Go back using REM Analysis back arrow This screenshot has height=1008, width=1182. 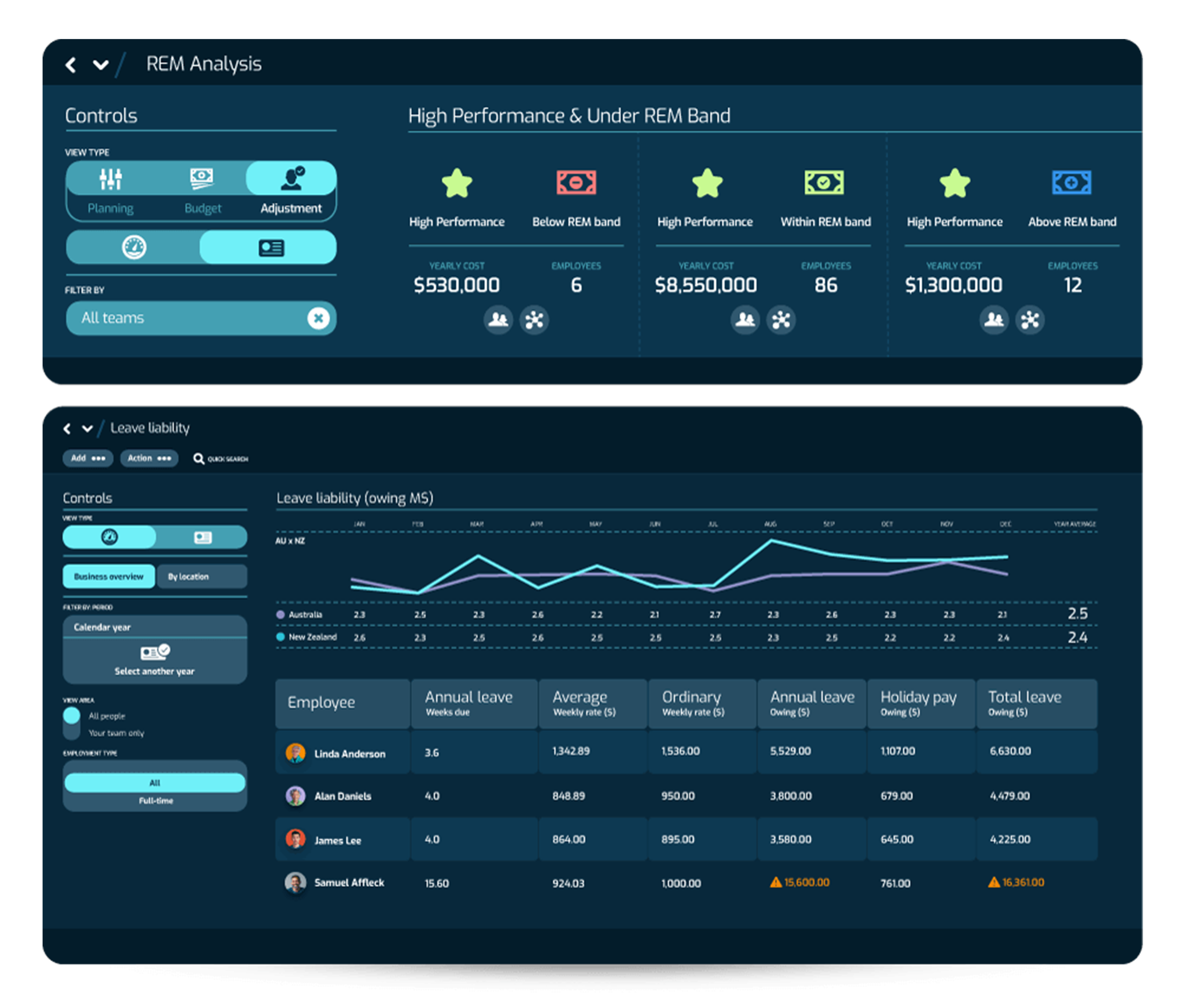point(71,65)
